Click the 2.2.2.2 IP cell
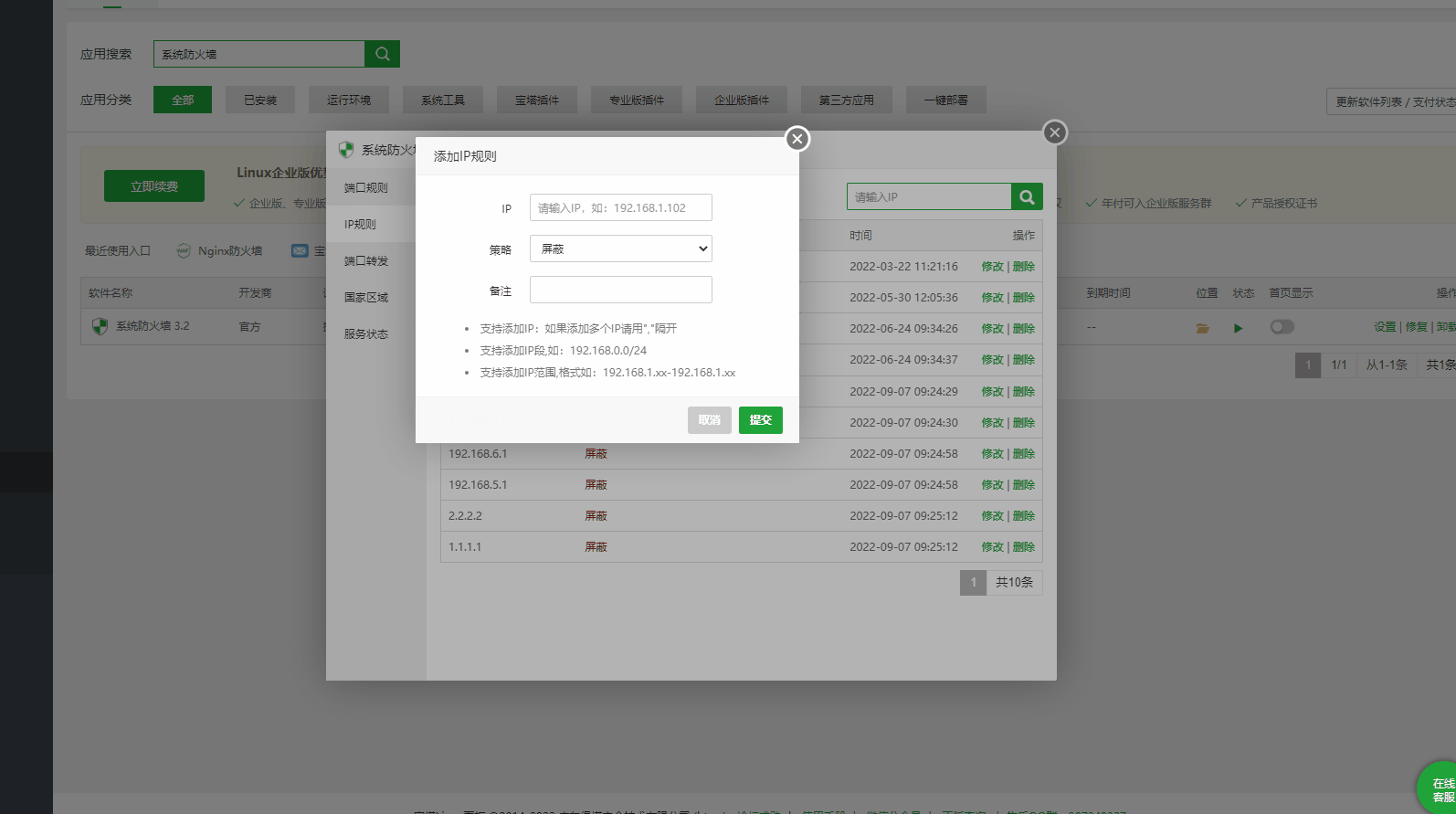The height and width of the screenshot is (814, 1456). (x=465, y=516)
